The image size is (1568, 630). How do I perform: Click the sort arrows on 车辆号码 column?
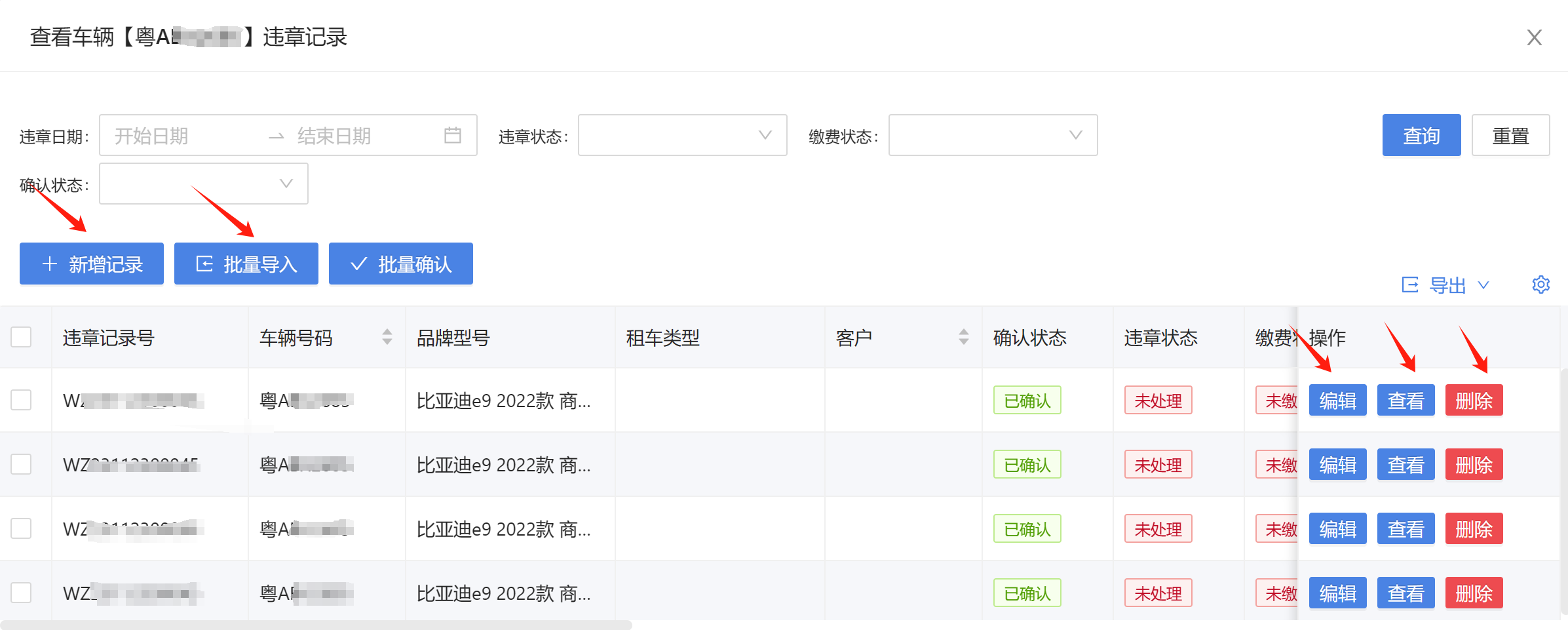point(387,337)
